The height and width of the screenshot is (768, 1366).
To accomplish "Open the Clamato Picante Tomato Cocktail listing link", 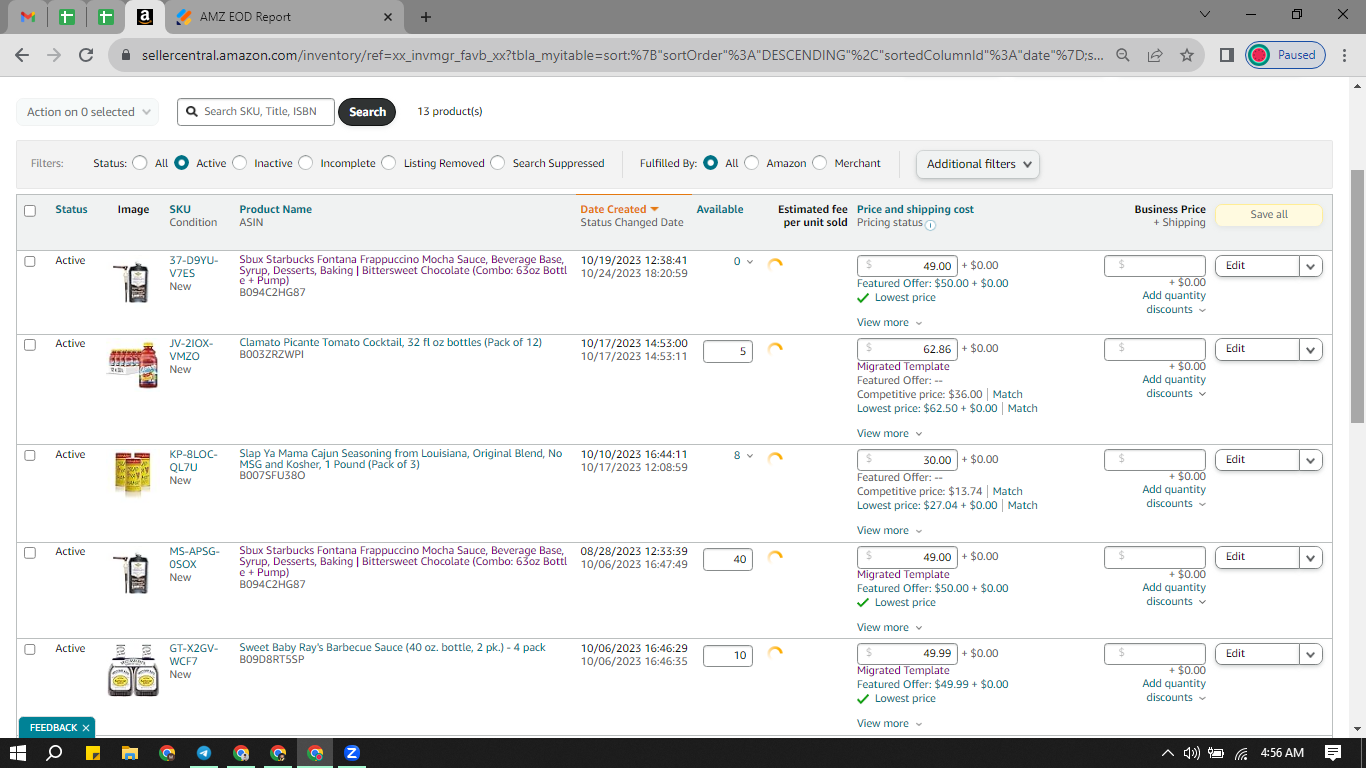I will click(391, 343).
